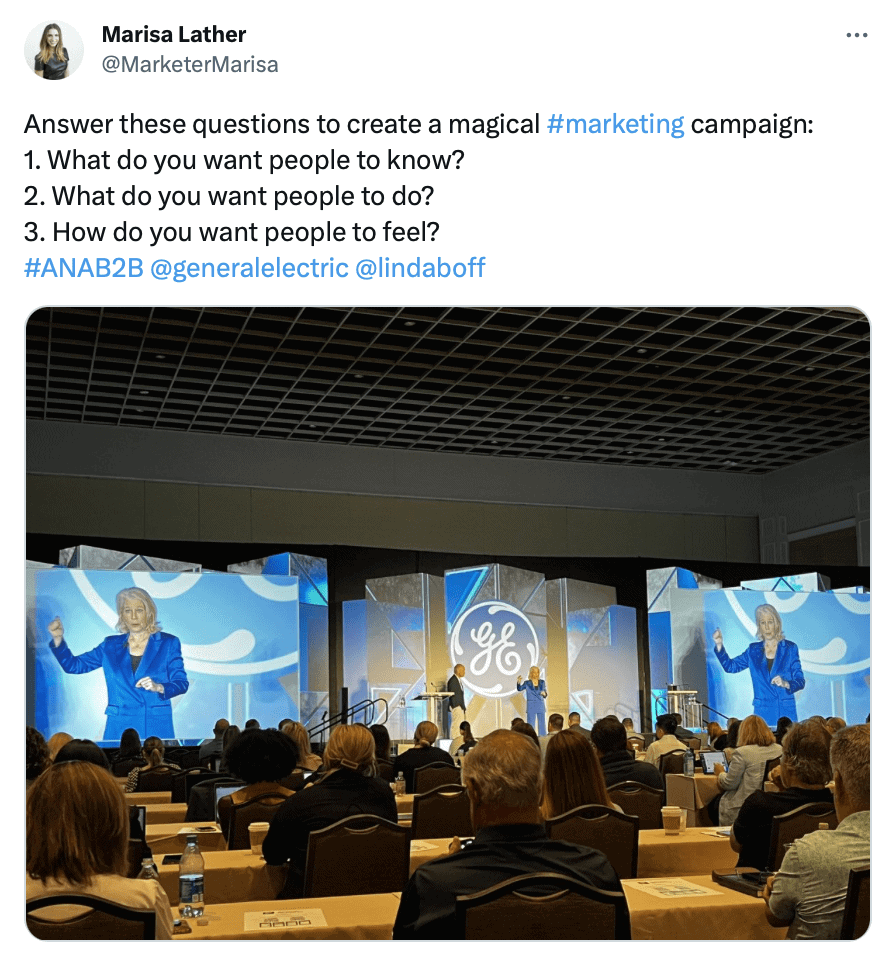Click the question 'What do you want people to know?'
The image size is (882, 956).
(256, 160)
